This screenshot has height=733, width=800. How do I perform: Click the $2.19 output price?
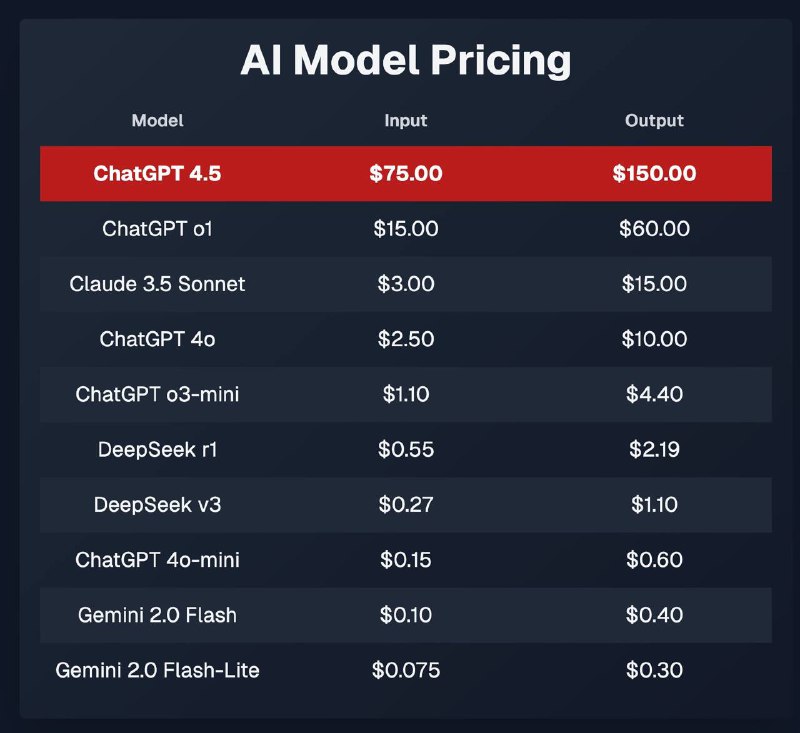[x=654, y=449]
